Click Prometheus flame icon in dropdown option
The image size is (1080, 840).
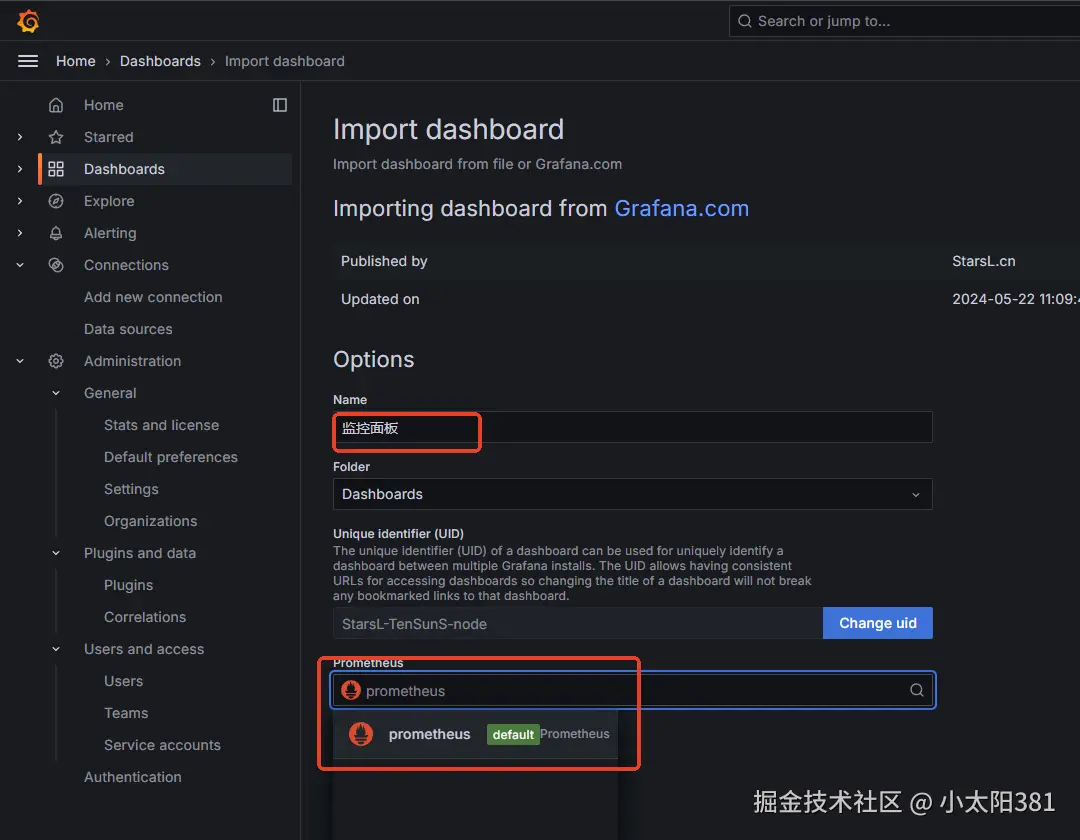click(x=361, y=734)
